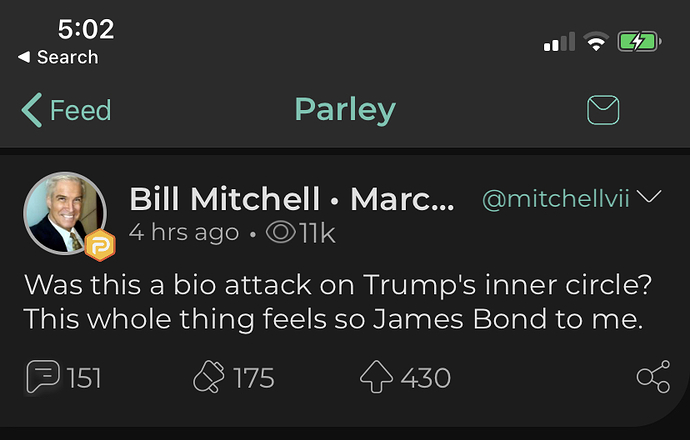Tap the 430 upvotes count
The image size is (690, 440).
pyautogui.click(x=425, y=378)
